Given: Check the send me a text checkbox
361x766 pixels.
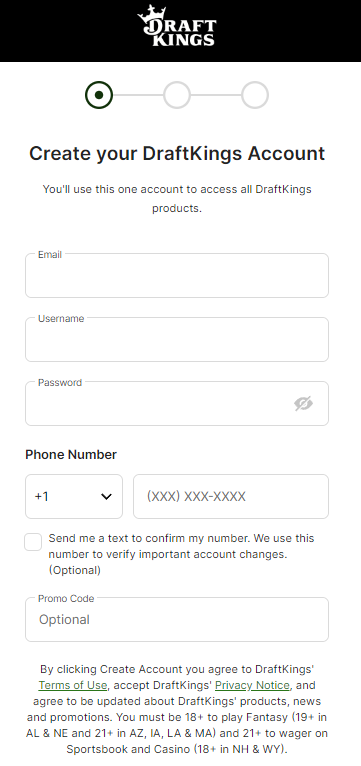Looking at the screenshot, I should 33,542.
